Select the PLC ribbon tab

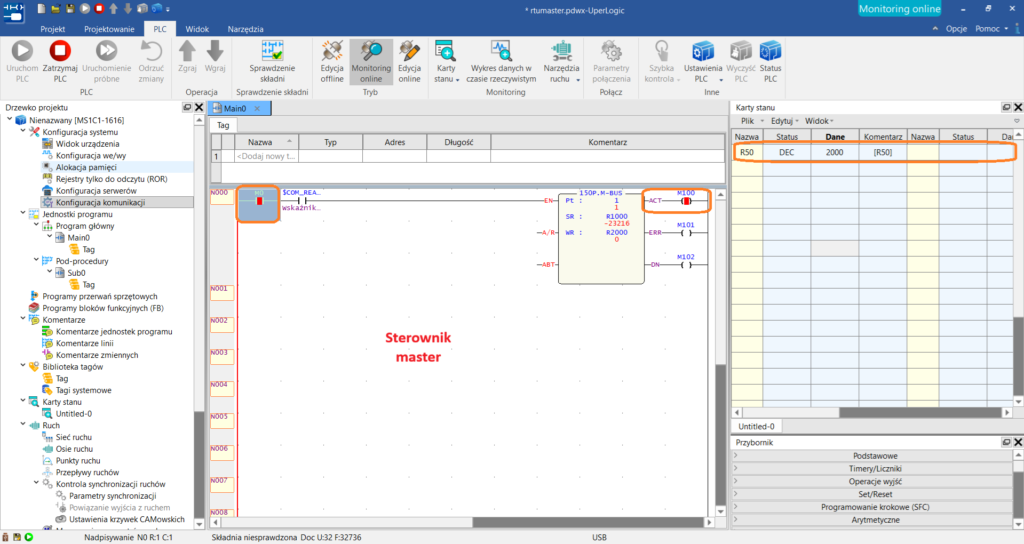(160, 29)
